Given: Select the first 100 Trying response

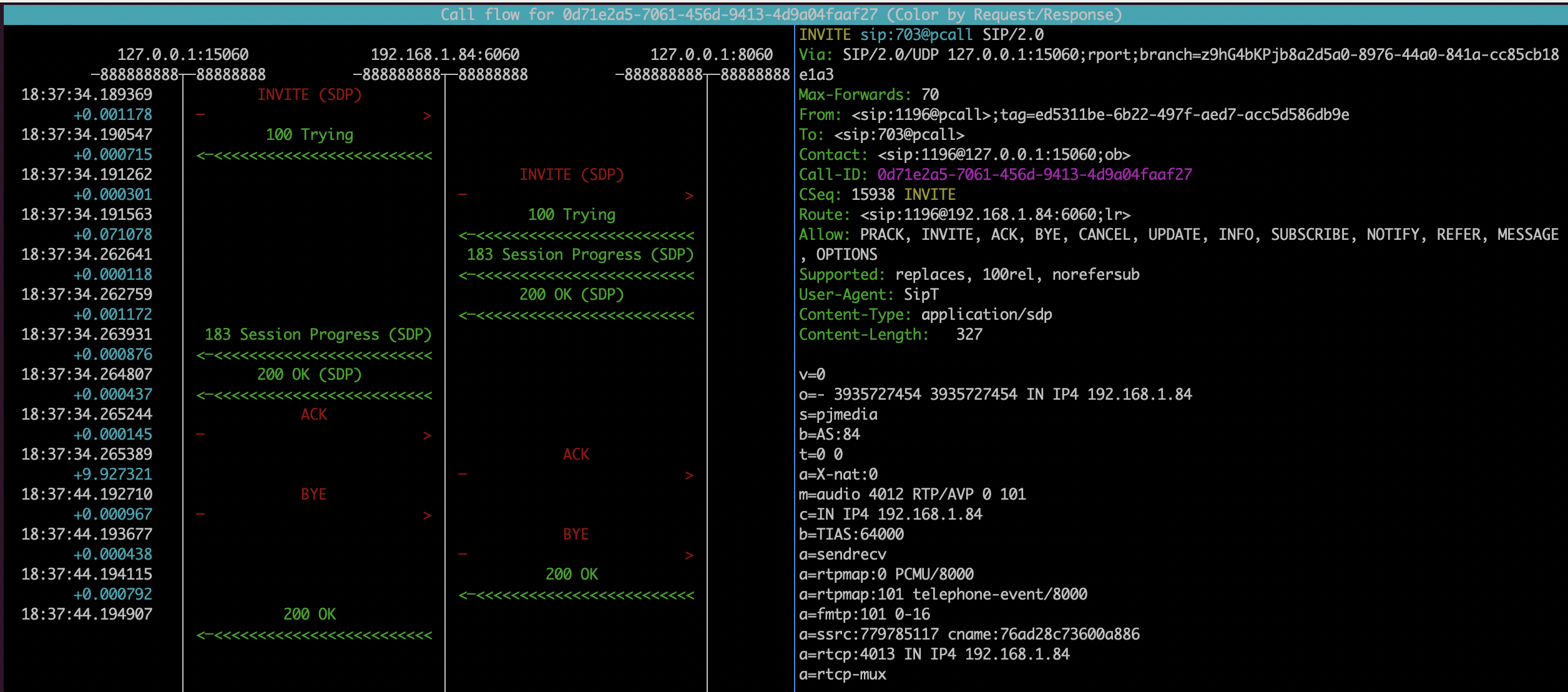Looking at the screenshot, I should [x=310, y=135].
